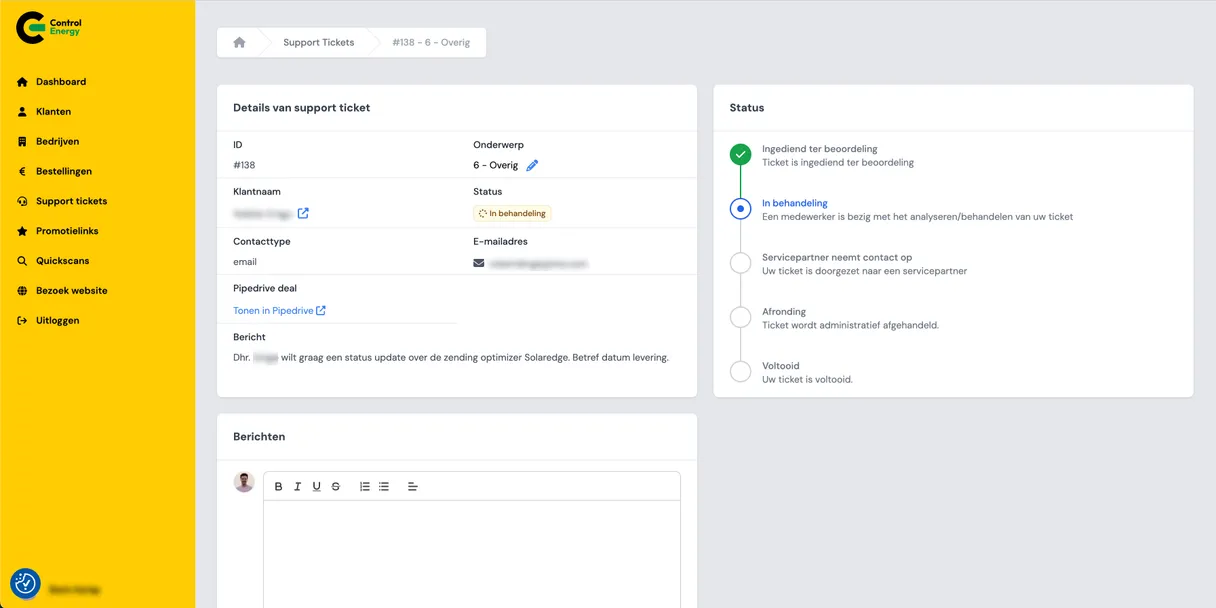
Task: Insert a numbered list in the editor
Action: 364,487
